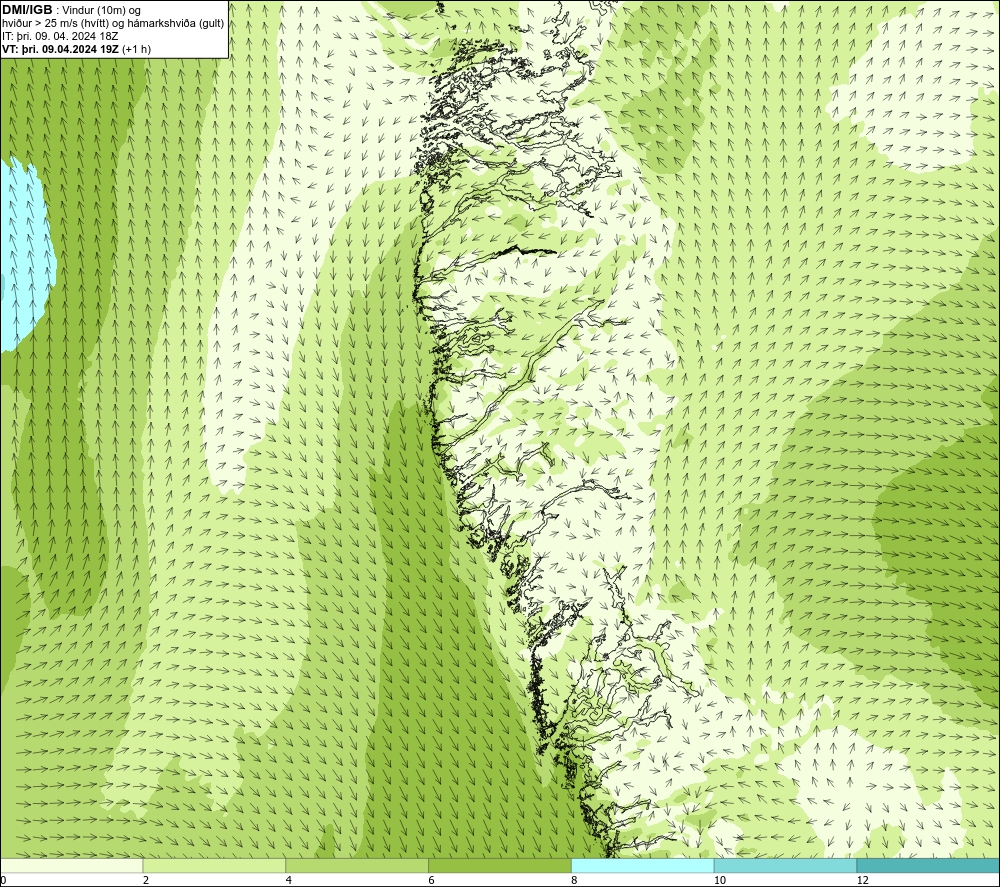Click the 6–8 m/s dark green legend swatch

point(500,865)
